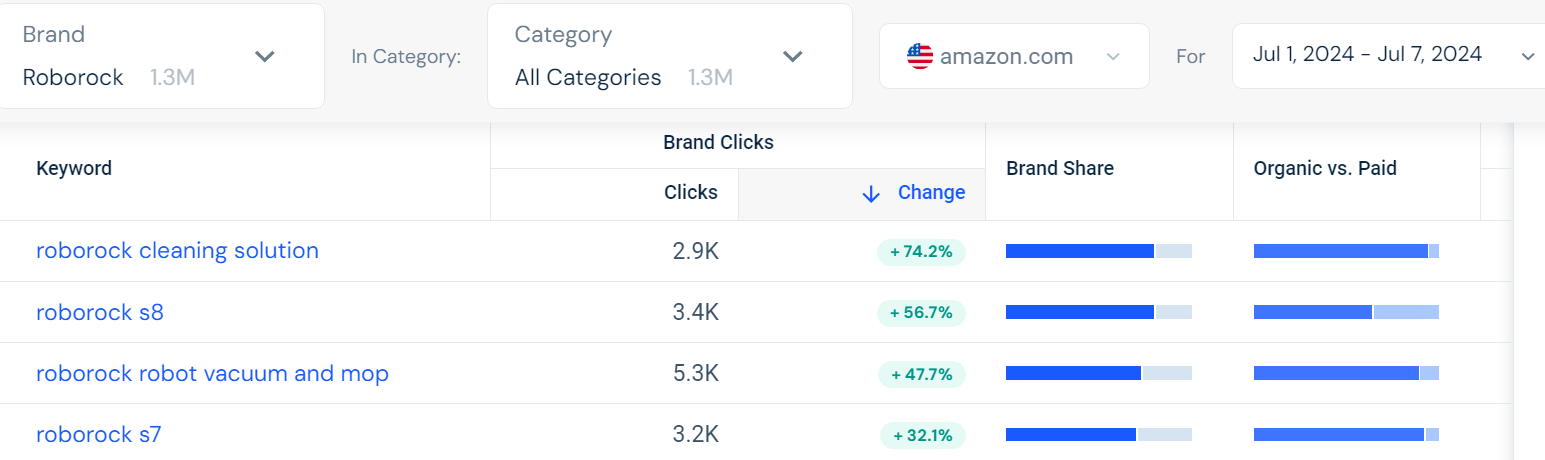
Task: Click the Organic vs. Paid column header
Action: (1324, 168)
